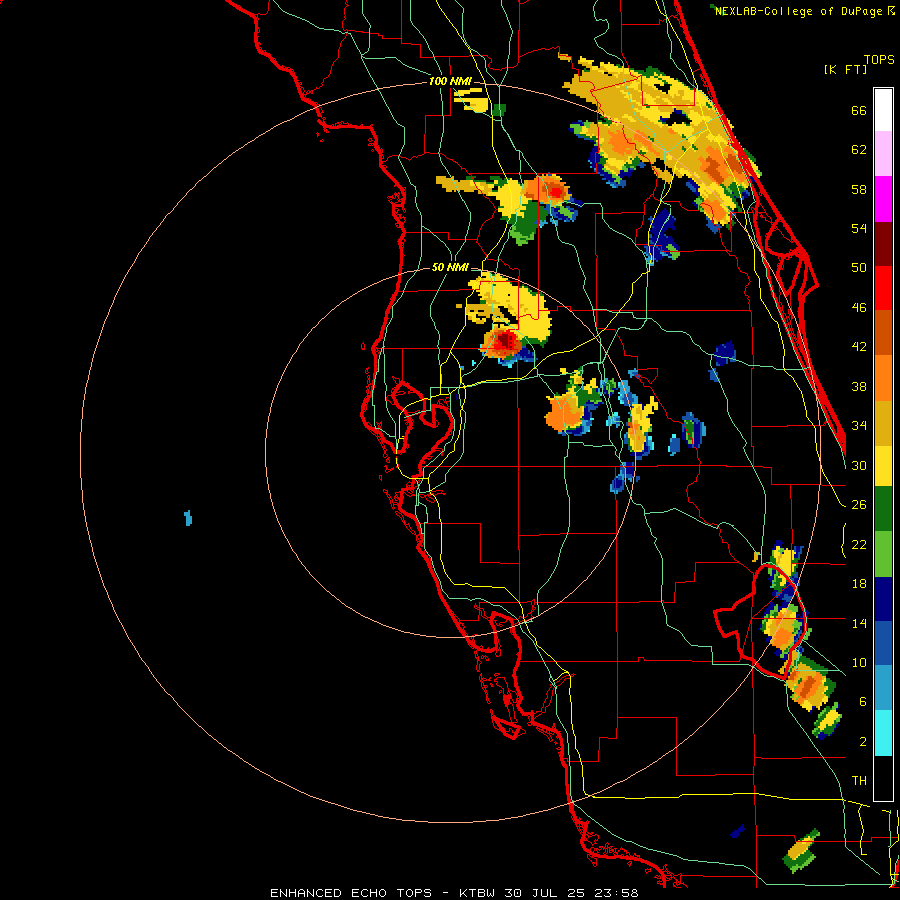Click the 62 legend value
The height and width of the screenshot is (900, 900).
pyautogui.click(x=859, y=149)
